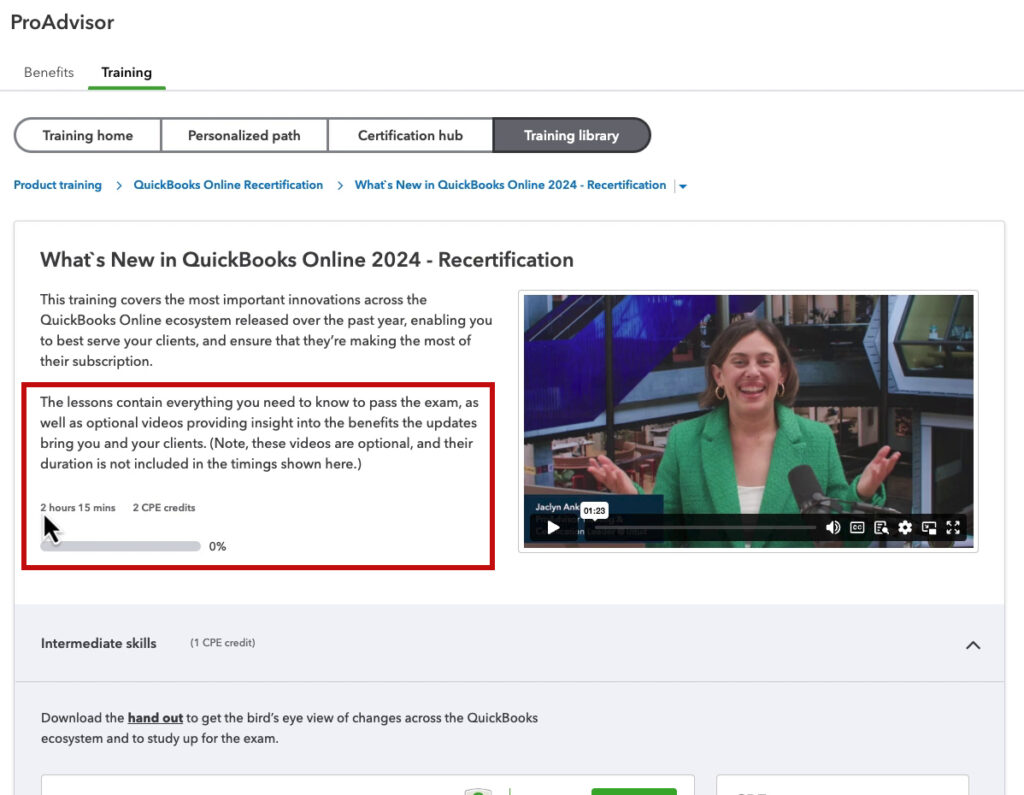
Task: Click the Training home option
Action: point(87,134)
